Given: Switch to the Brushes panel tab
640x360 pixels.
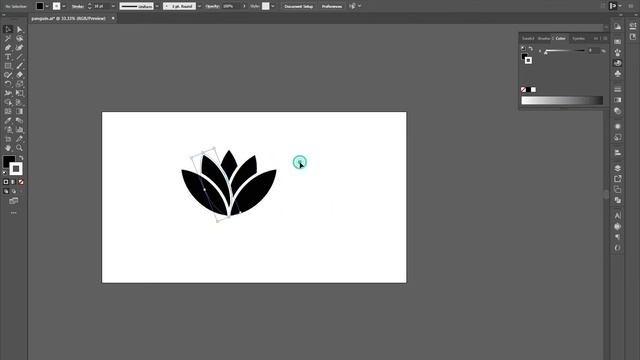Looking at the screenshot, I should (x=543, y=38).
